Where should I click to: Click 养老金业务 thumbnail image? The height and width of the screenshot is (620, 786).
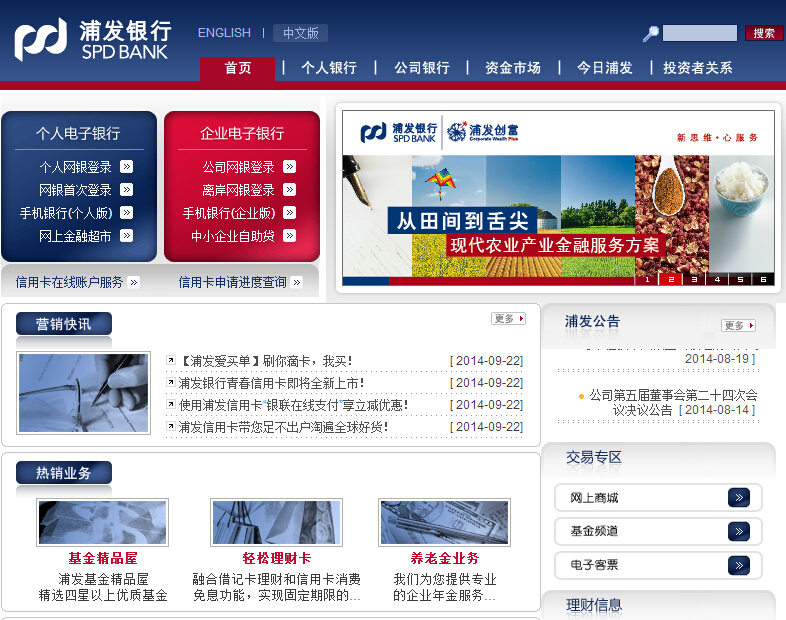point(445,522)
